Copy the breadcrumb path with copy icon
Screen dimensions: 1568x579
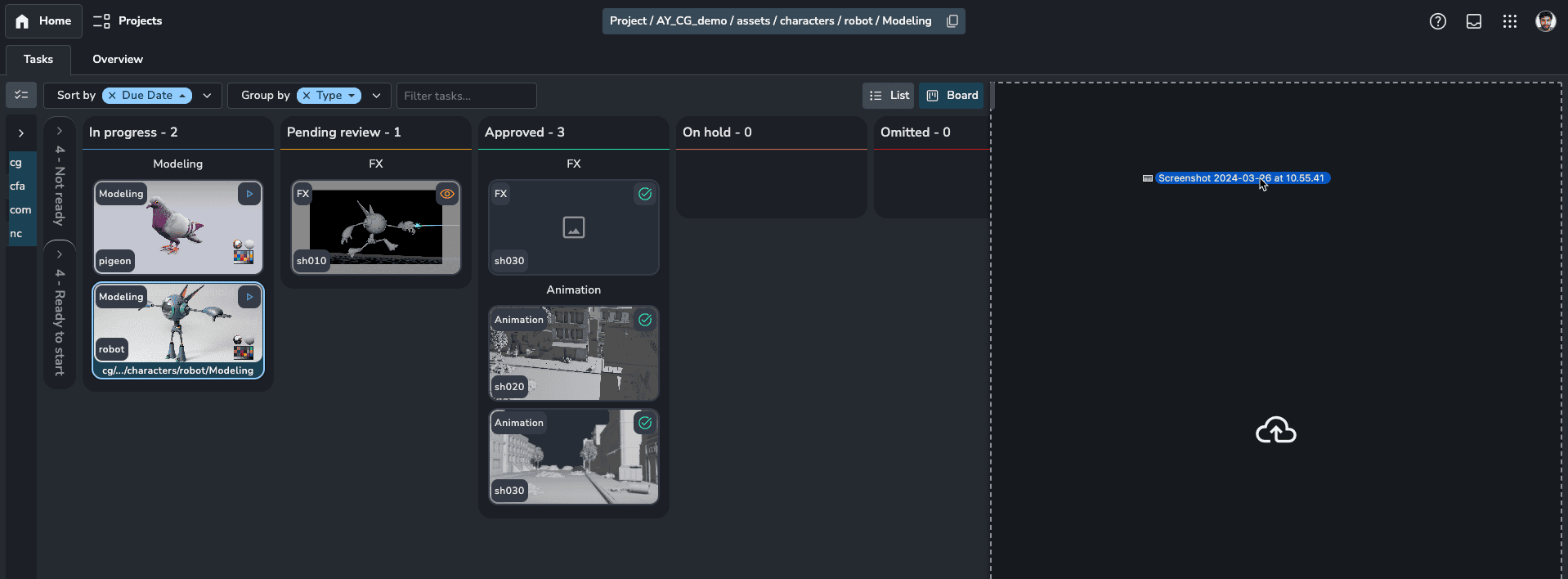click(x=952, y=21)
